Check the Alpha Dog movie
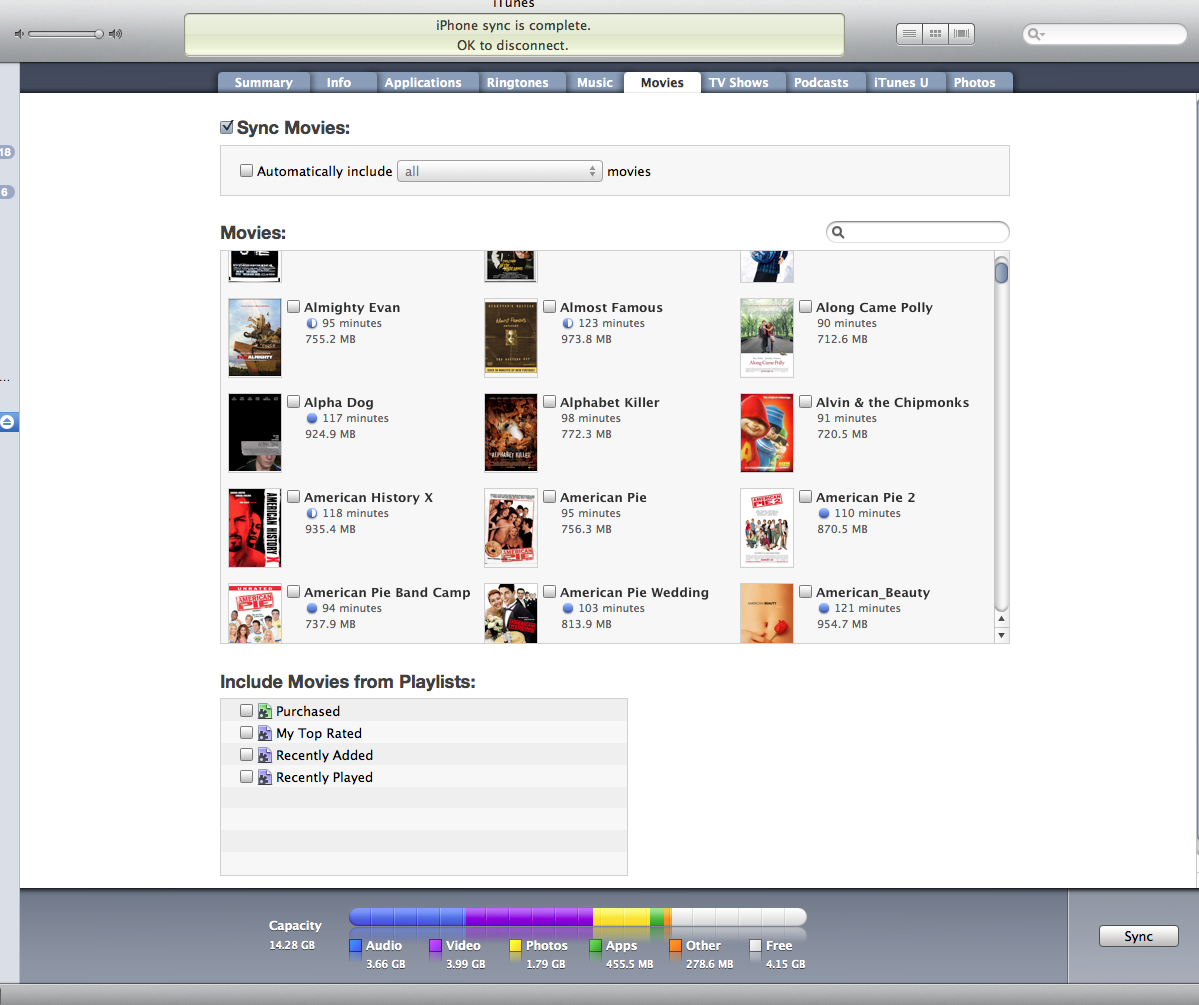 294,402
